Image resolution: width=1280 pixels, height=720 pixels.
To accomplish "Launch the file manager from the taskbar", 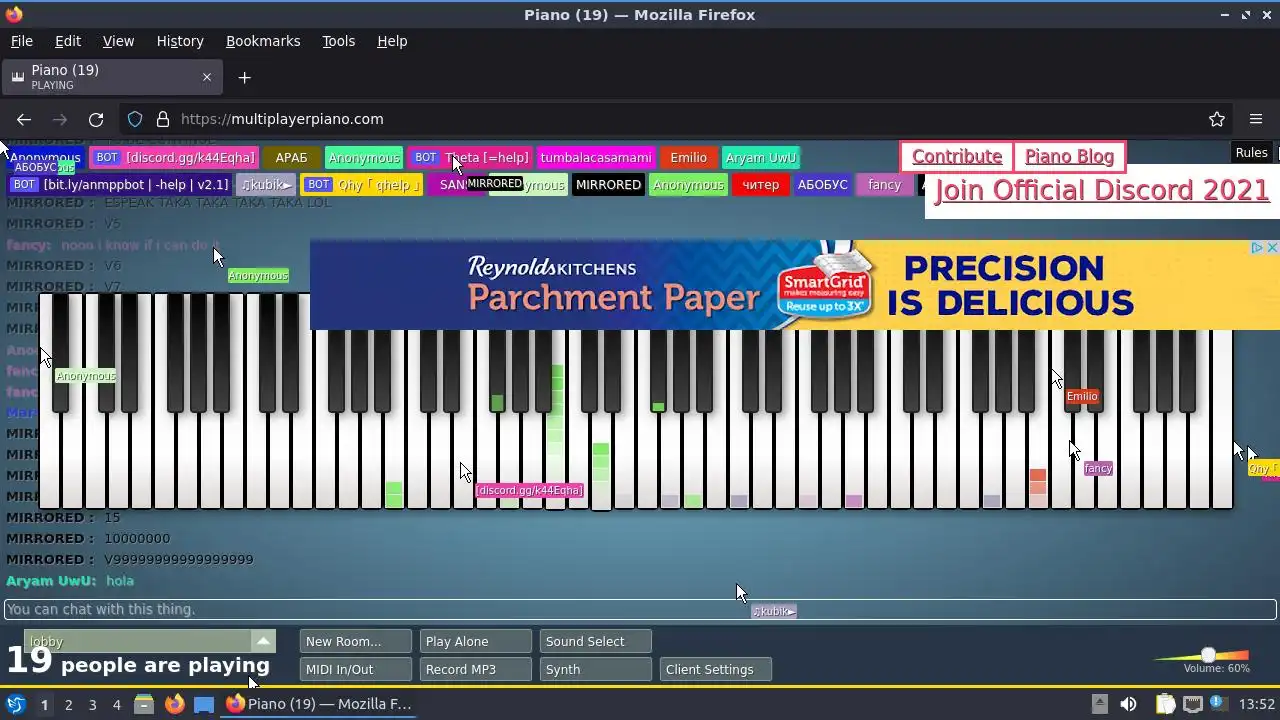I will [143, 704].
